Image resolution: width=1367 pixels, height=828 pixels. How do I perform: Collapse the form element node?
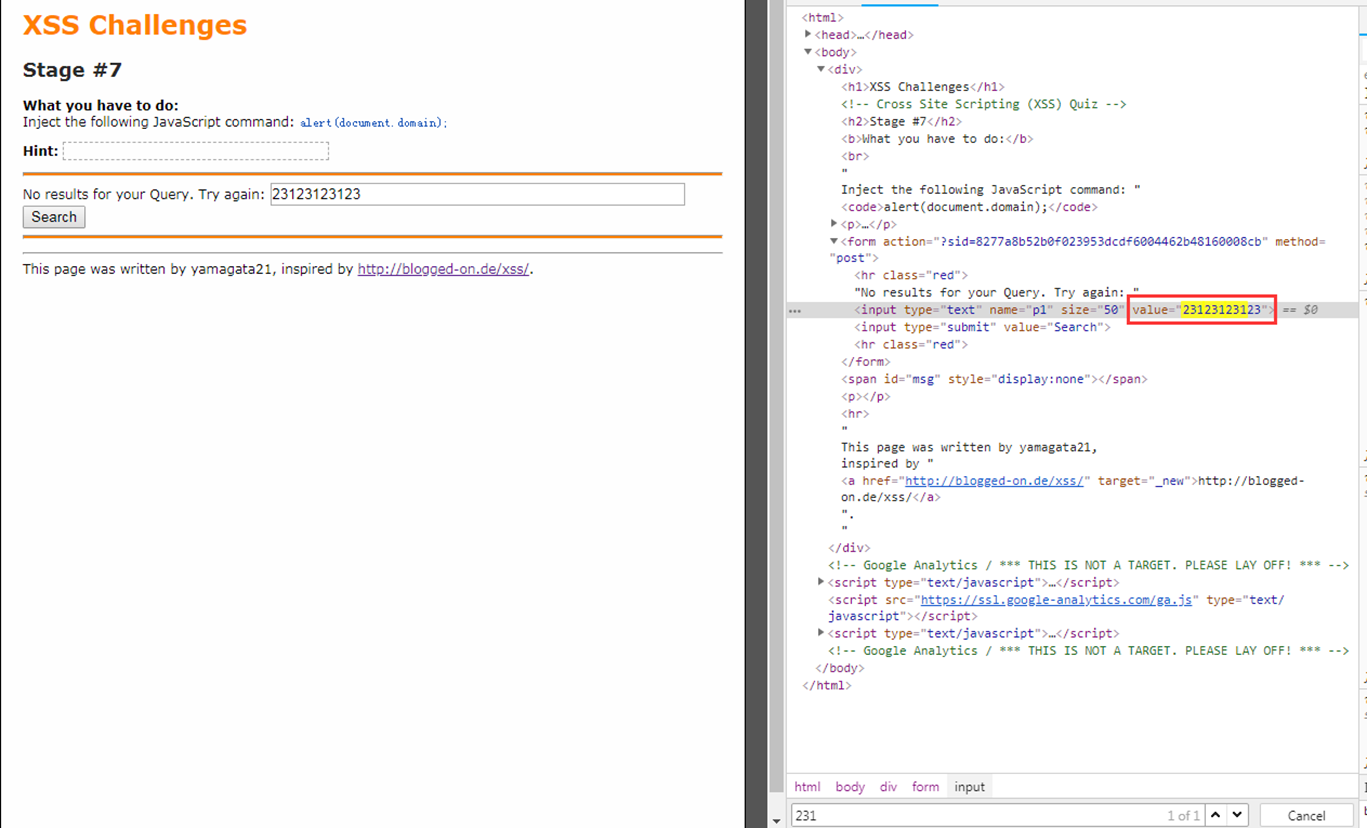tap(834, 241)
